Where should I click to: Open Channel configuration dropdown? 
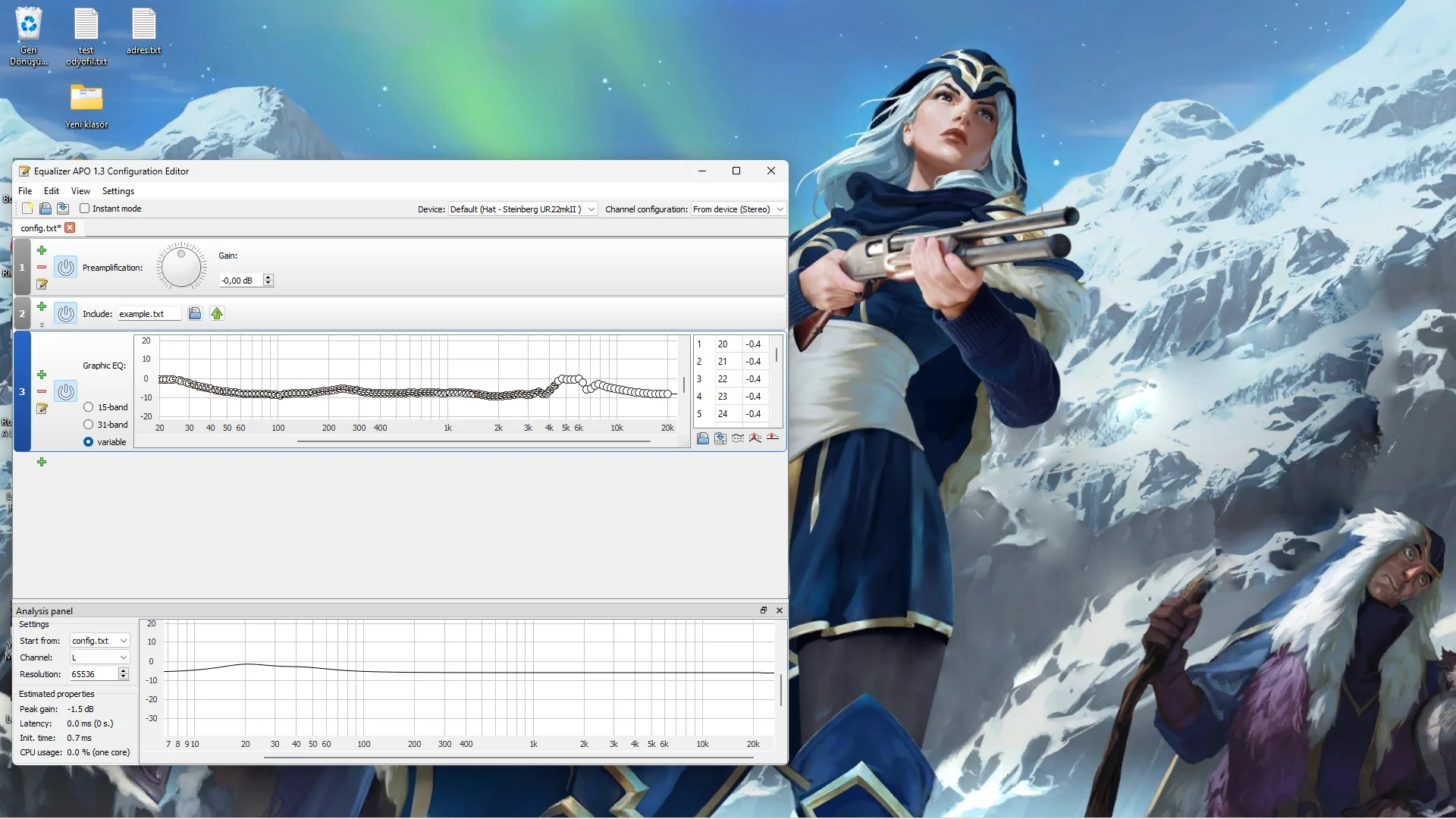coord(739,209)
